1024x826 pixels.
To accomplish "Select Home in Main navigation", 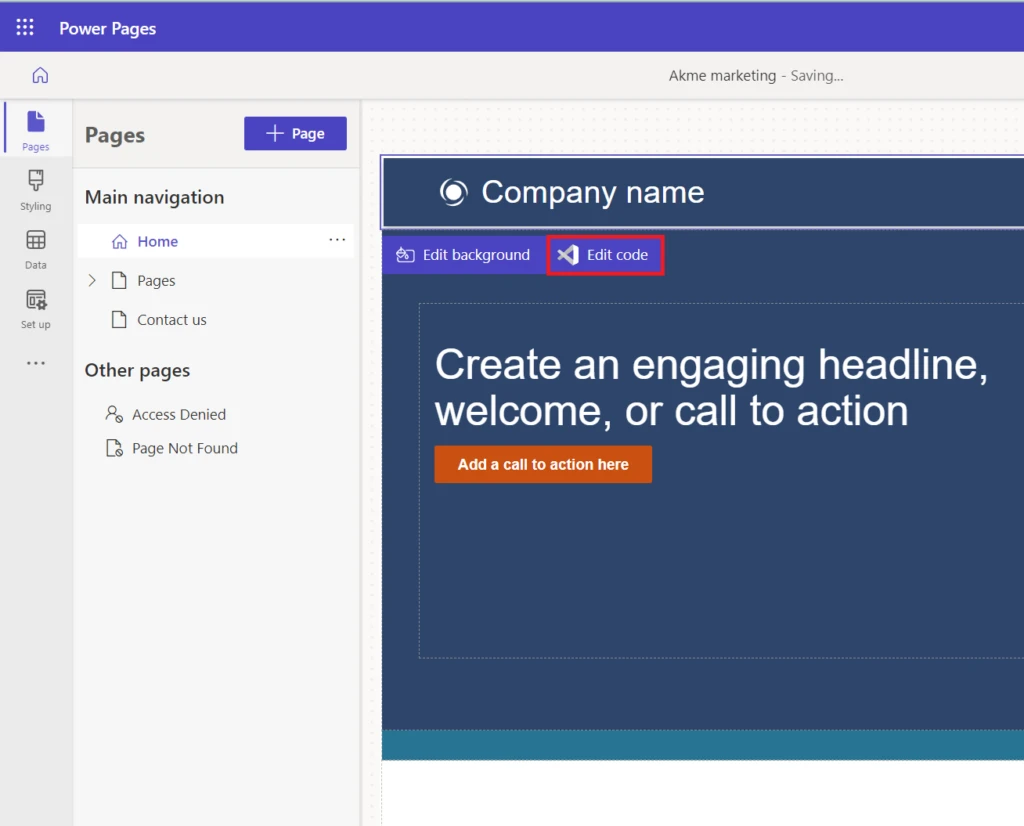I will [x=157, y=241].
